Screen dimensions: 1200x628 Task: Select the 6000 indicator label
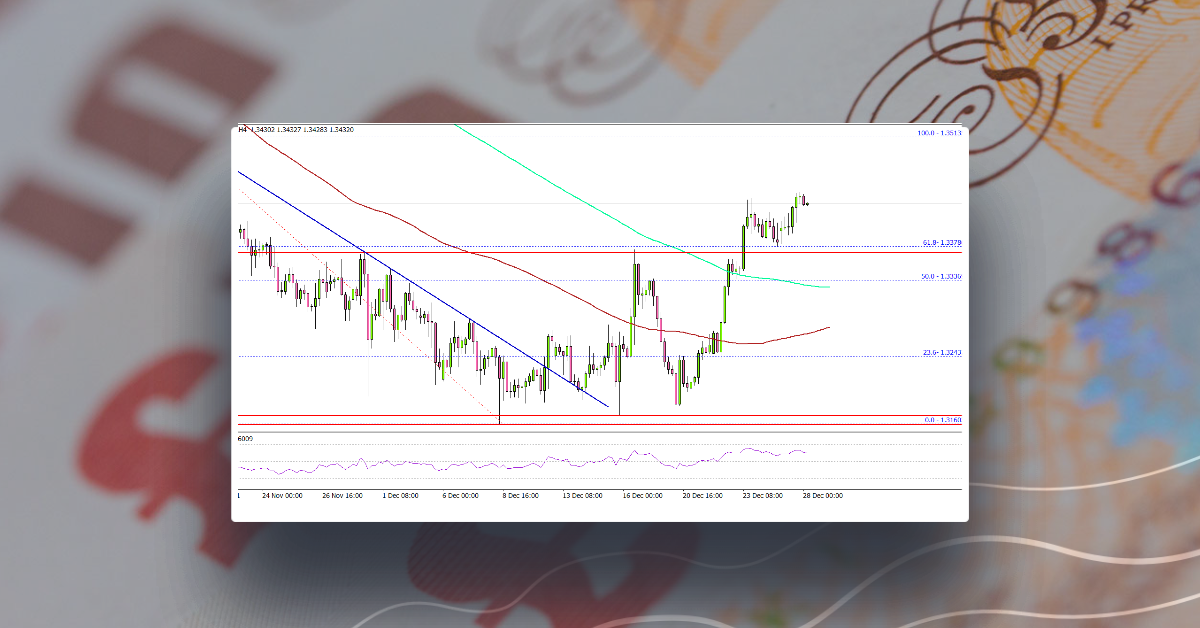(x=243, y=438)
